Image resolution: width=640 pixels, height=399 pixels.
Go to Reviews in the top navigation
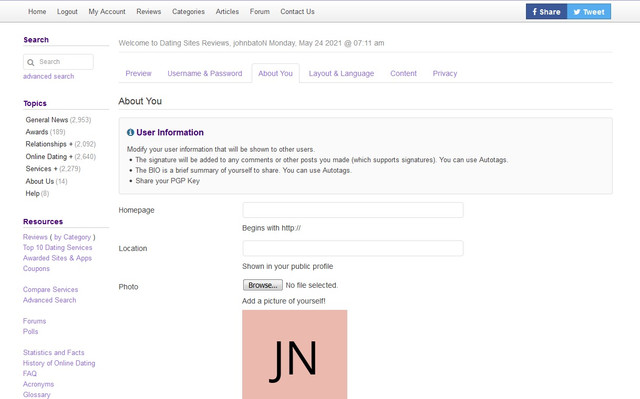coord(149,11)
